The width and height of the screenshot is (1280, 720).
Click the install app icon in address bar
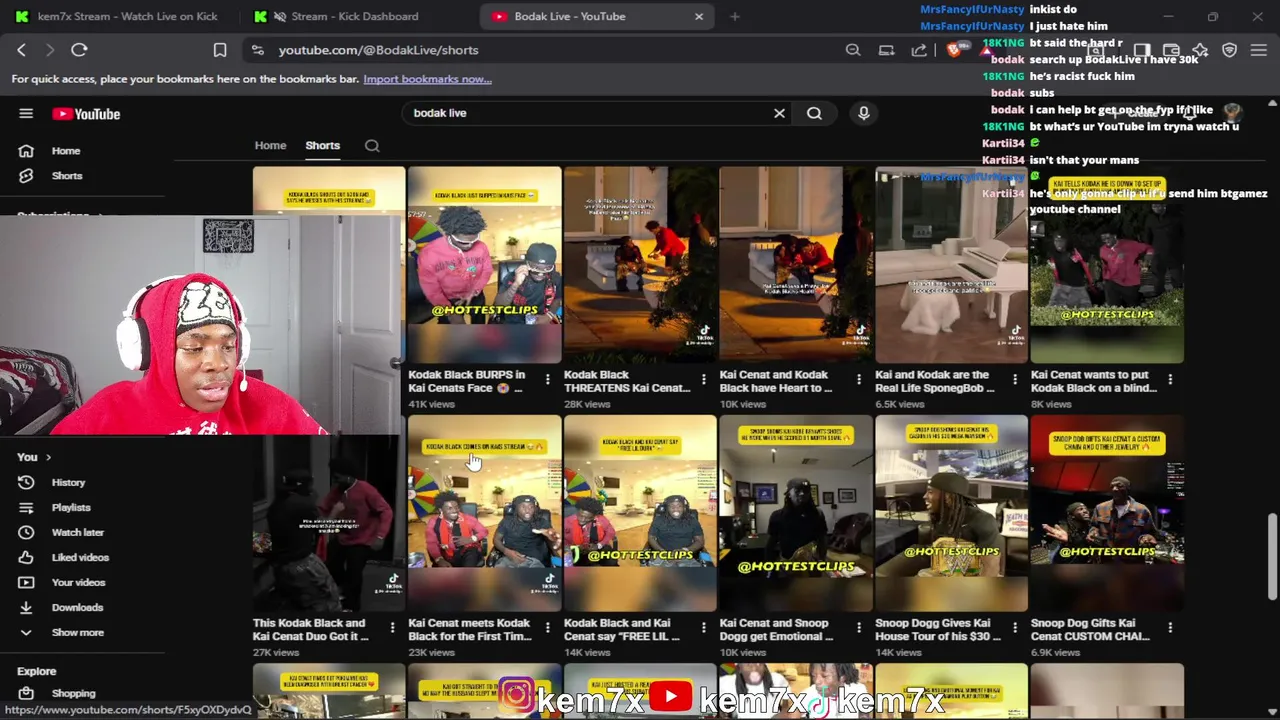tap(886, 50)
